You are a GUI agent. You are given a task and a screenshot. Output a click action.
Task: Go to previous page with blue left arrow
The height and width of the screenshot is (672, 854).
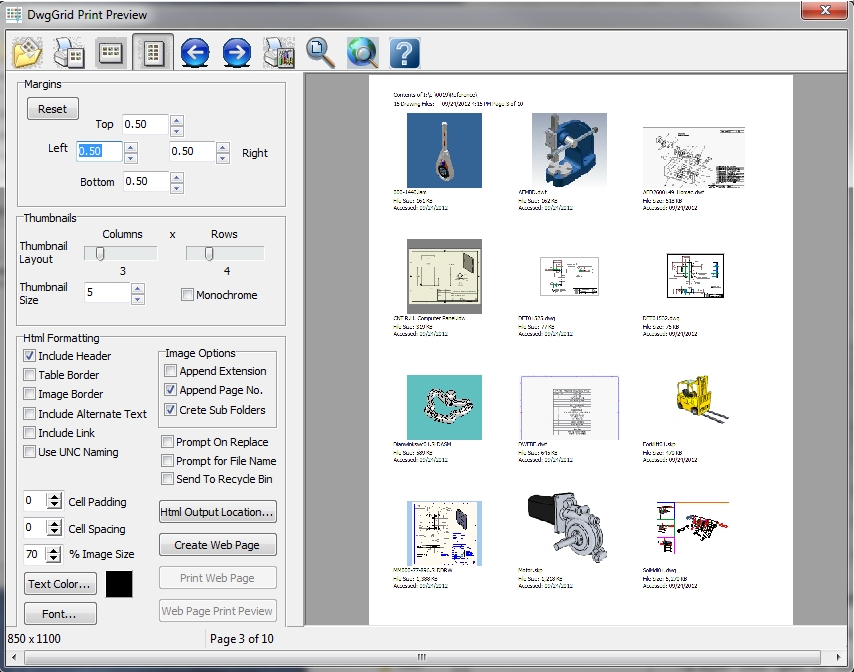[x=194, y=52]
